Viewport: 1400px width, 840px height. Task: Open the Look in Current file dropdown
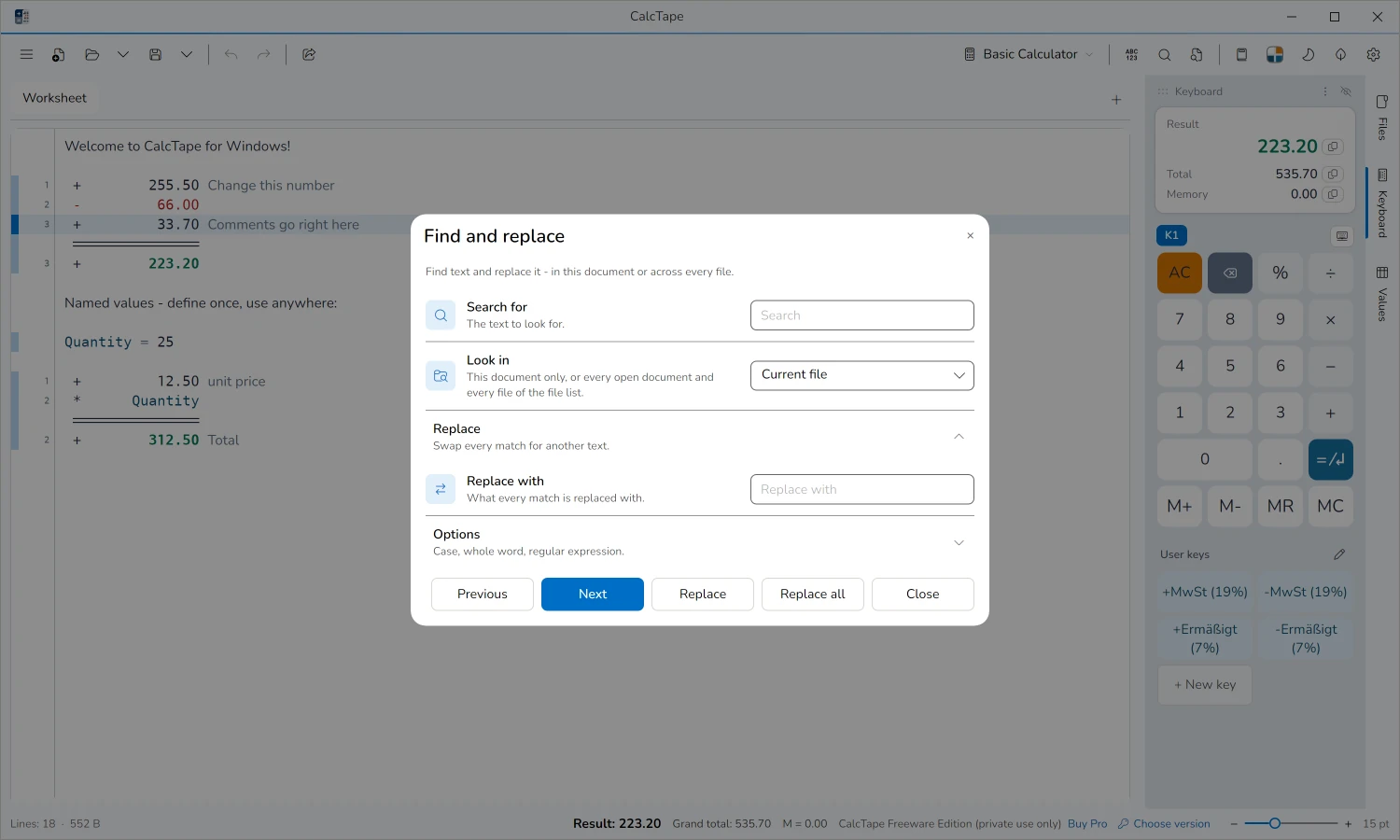(x=862, y=375)
